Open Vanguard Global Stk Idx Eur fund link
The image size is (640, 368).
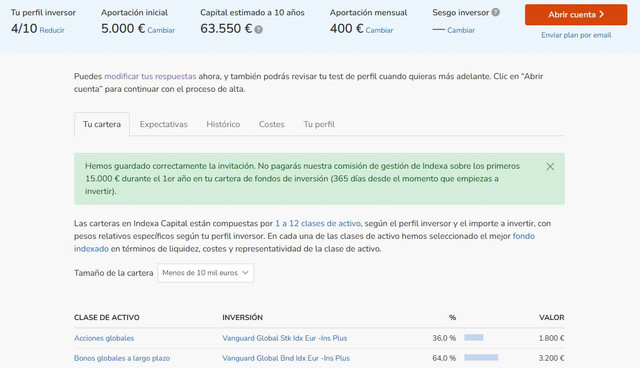(284, 338)
